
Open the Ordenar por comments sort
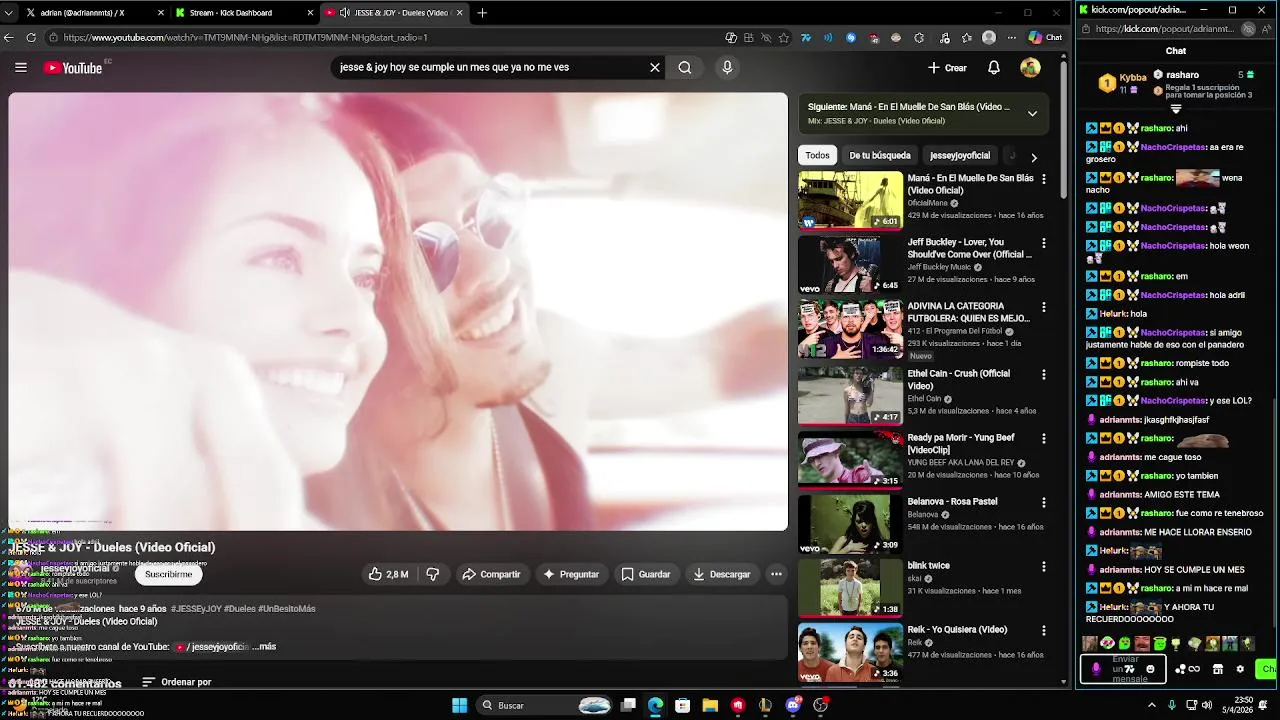[x=176, y=682]
